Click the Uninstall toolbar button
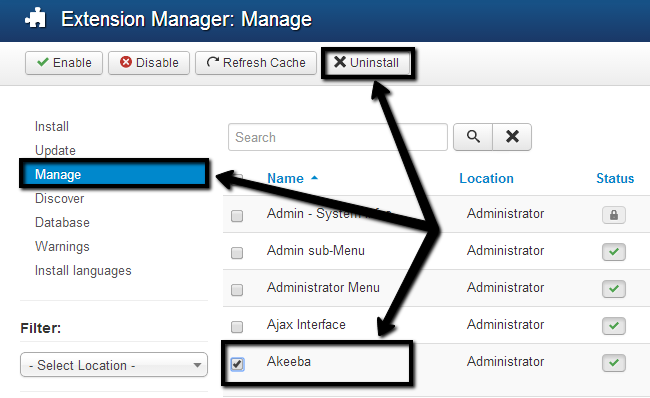Image resolution: width=650 pixels, height=398 pixels. pos(366,63)
